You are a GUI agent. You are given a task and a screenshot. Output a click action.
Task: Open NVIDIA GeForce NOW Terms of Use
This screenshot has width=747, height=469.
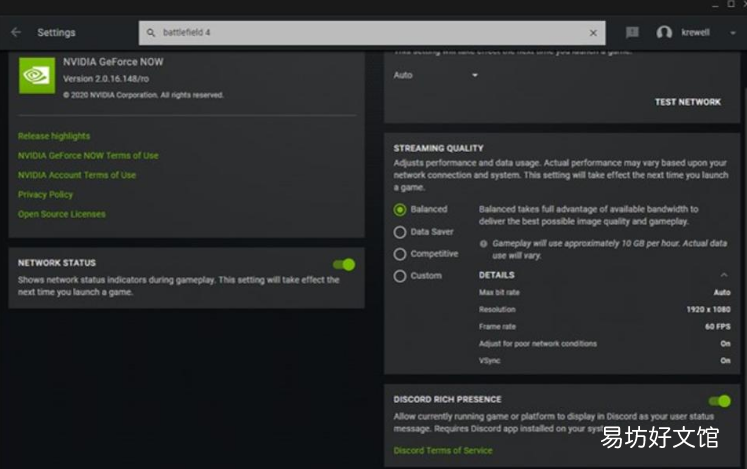88,155
